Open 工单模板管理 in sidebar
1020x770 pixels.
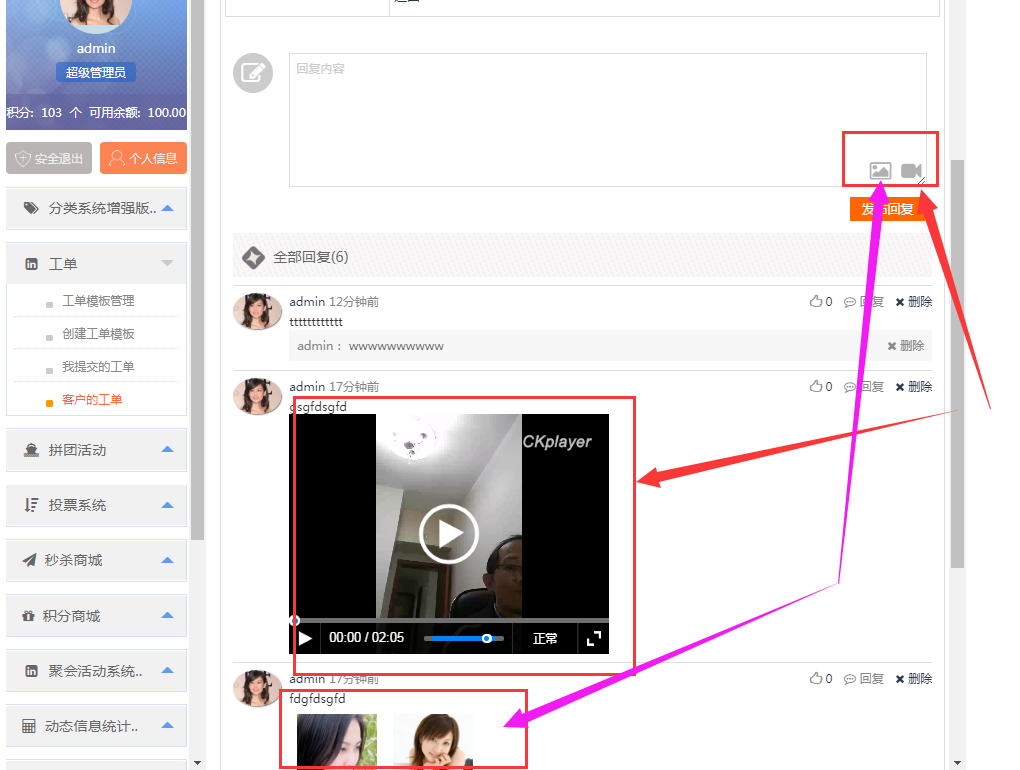pyautogui.click(x=98, y=301)
